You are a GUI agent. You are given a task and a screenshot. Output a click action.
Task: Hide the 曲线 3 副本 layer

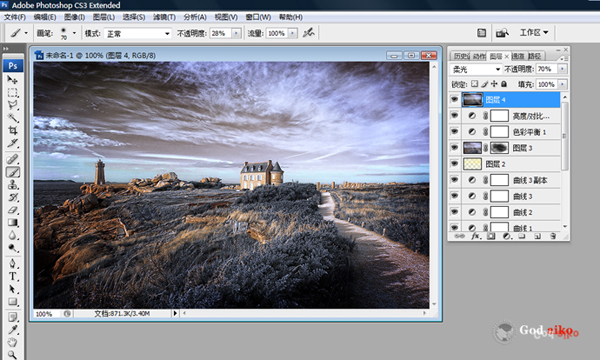[x=455, y=180]
